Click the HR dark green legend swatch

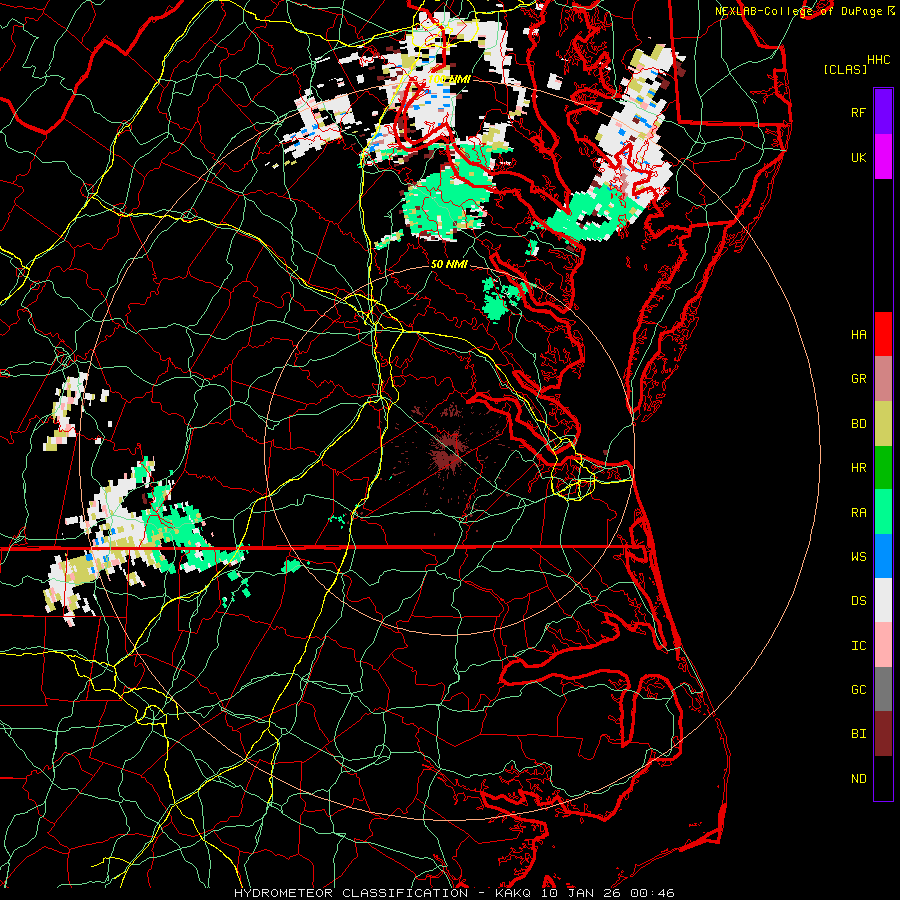pyautogui.click(x=883, y=468)
